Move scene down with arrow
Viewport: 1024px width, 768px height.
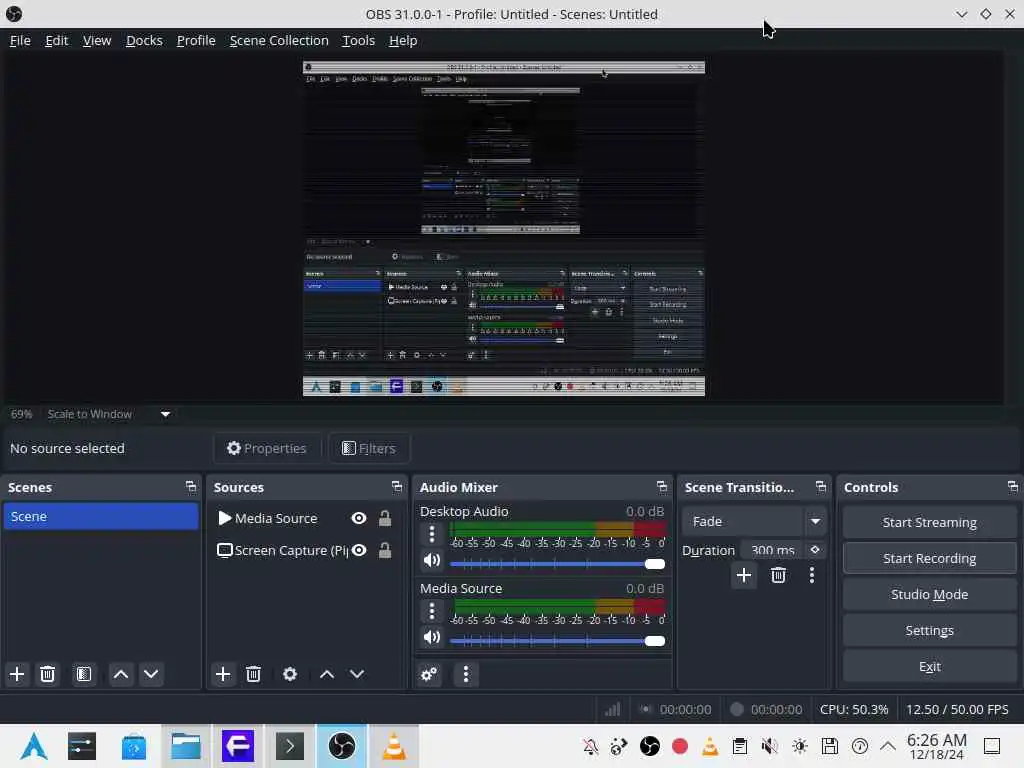(151, 674)
